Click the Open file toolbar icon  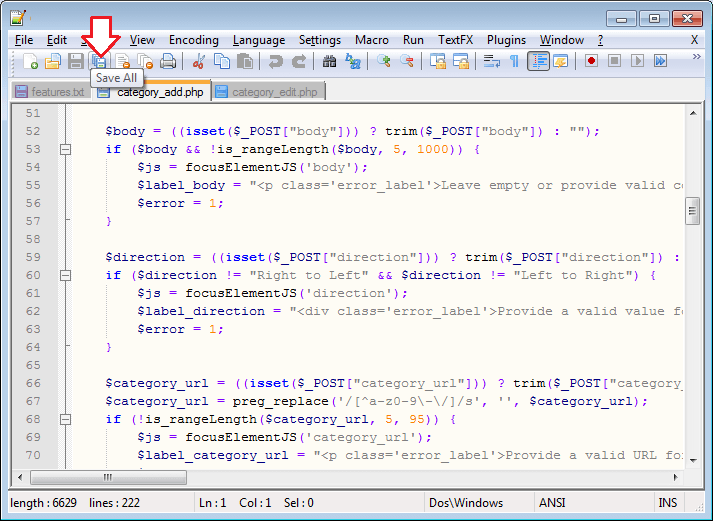(53, 62)
